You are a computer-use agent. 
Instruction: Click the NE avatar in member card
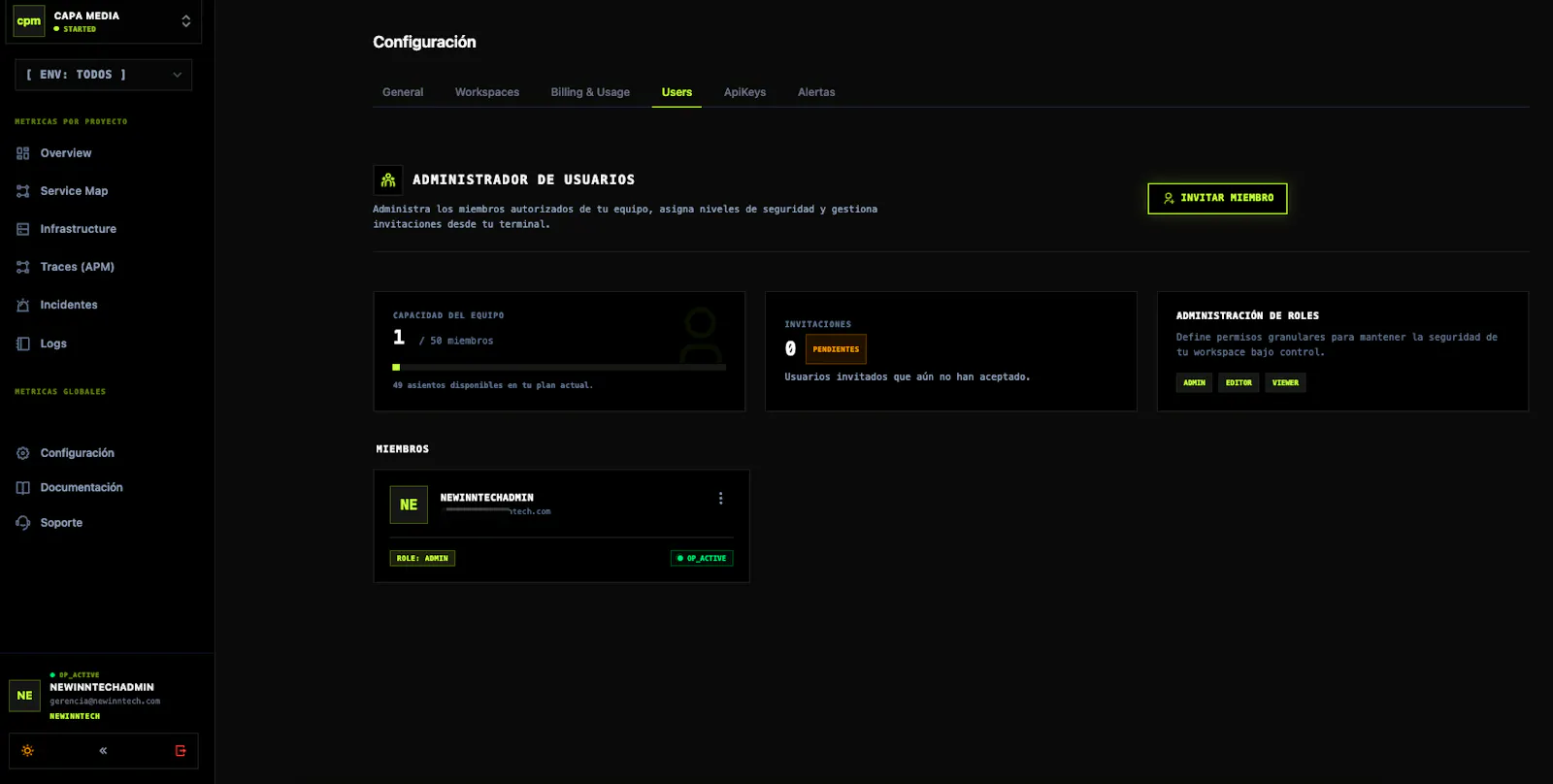tap(409, 505)
